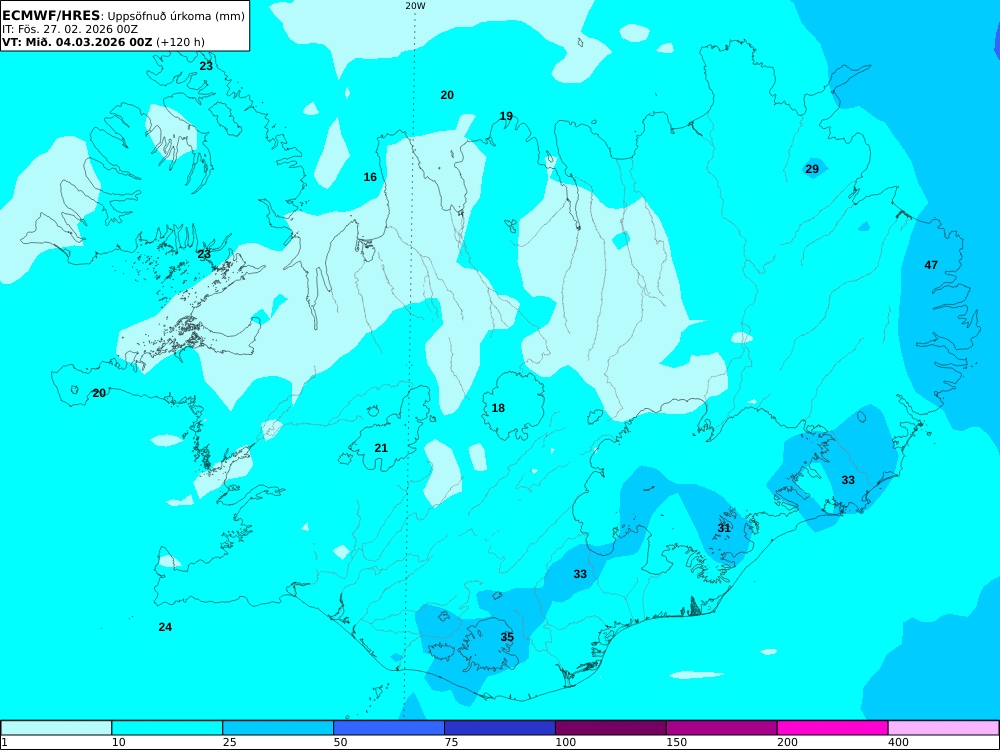The height and width of the screenshot is (750, 1000).
Task: Click the 24 precipitation value on the map
Action: click(165, 627)
